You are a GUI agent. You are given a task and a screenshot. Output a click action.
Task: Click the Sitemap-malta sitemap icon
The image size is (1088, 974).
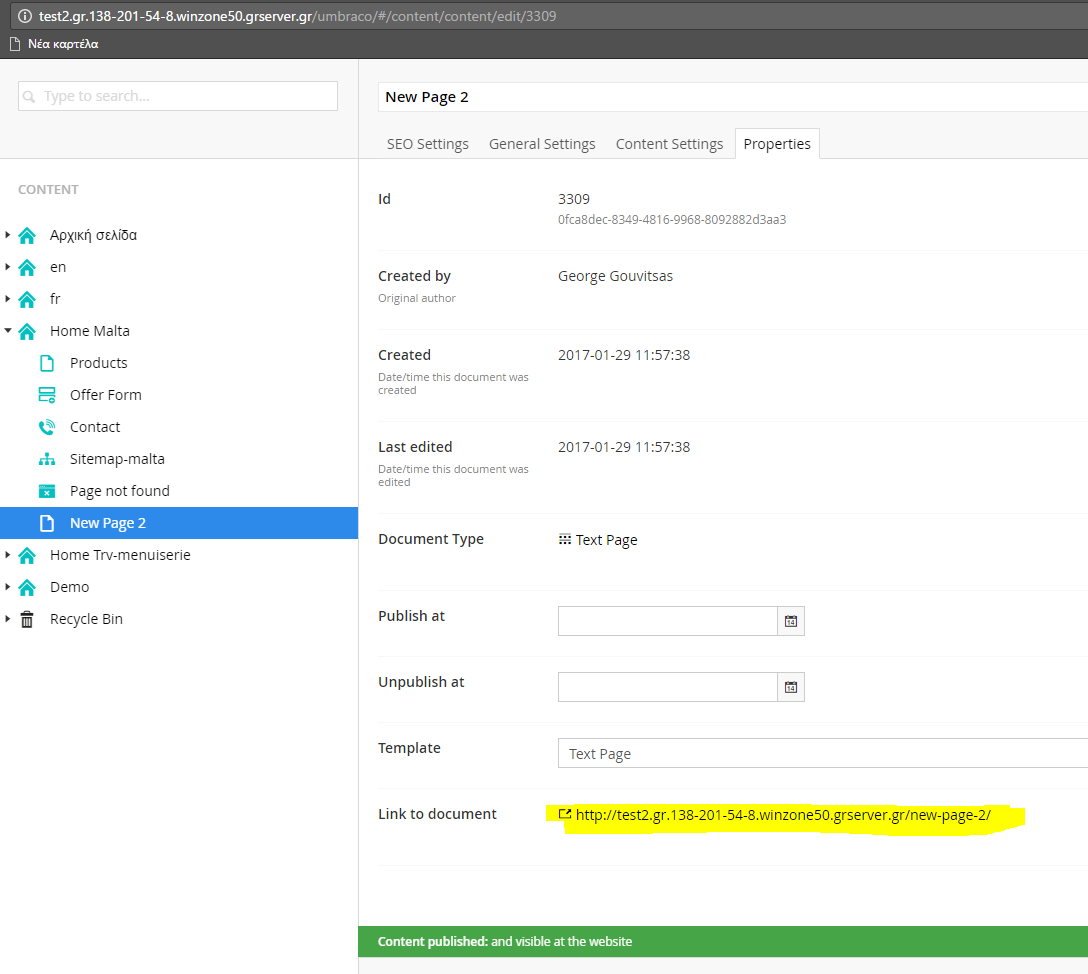(47, 459)
